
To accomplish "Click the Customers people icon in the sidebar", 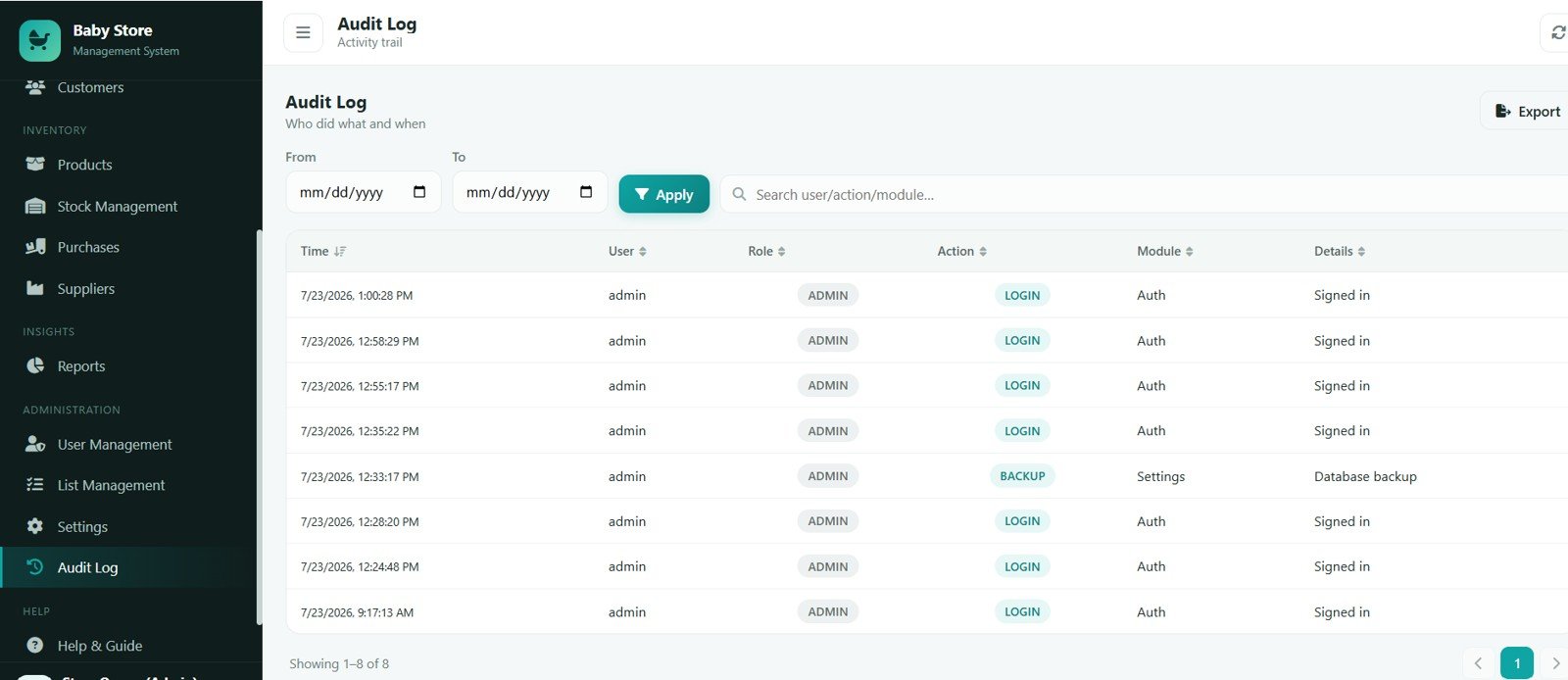I will pyautogui.click(x=35, y=87).
